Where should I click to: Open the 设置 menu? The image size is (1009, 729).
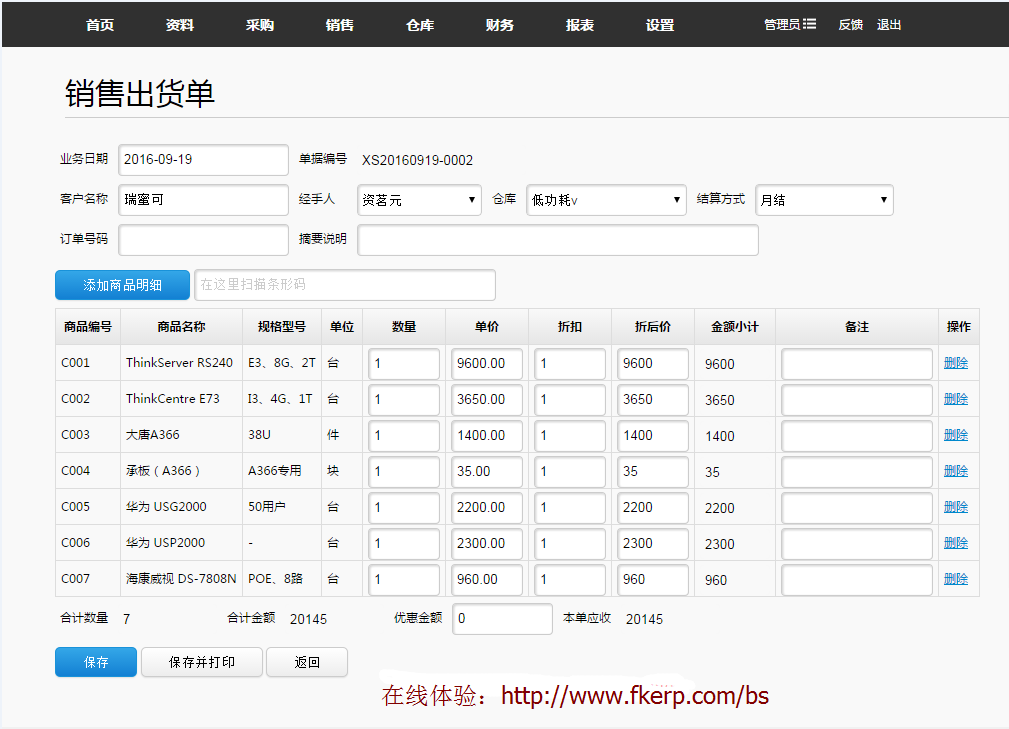(660, 24)
